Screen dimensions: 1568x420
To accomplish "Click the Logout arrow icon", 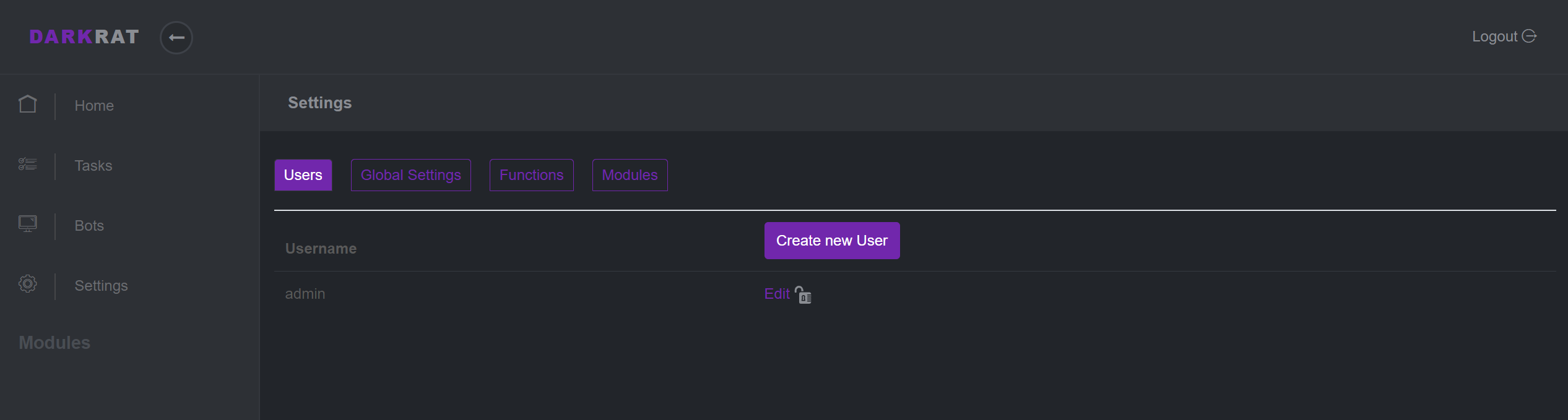I will click(x=1529, y=36).
